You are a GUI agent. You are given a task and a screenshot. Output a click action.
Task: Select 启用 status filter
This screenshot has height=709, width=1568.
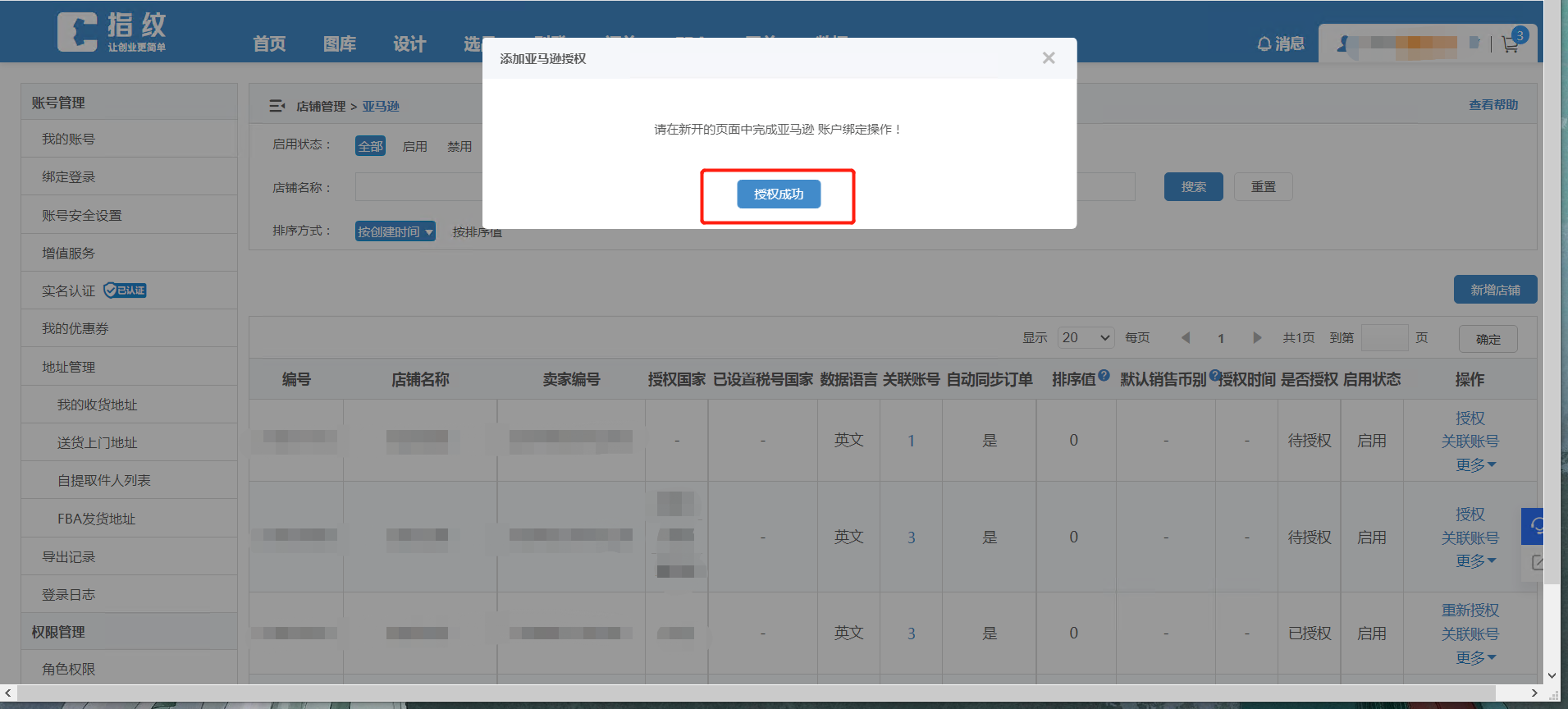(x=415, y=146)
